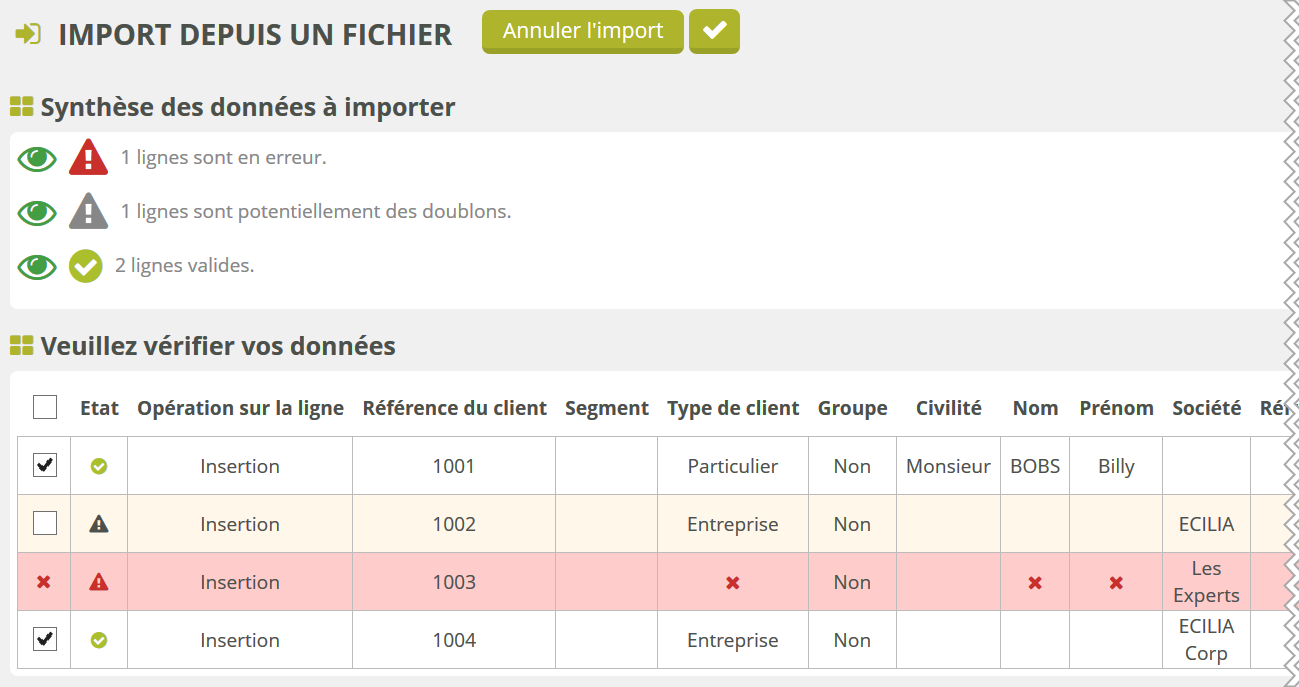1299x687 pixels.
Task: Click the Référence du client column header
Action: point(454,408)
